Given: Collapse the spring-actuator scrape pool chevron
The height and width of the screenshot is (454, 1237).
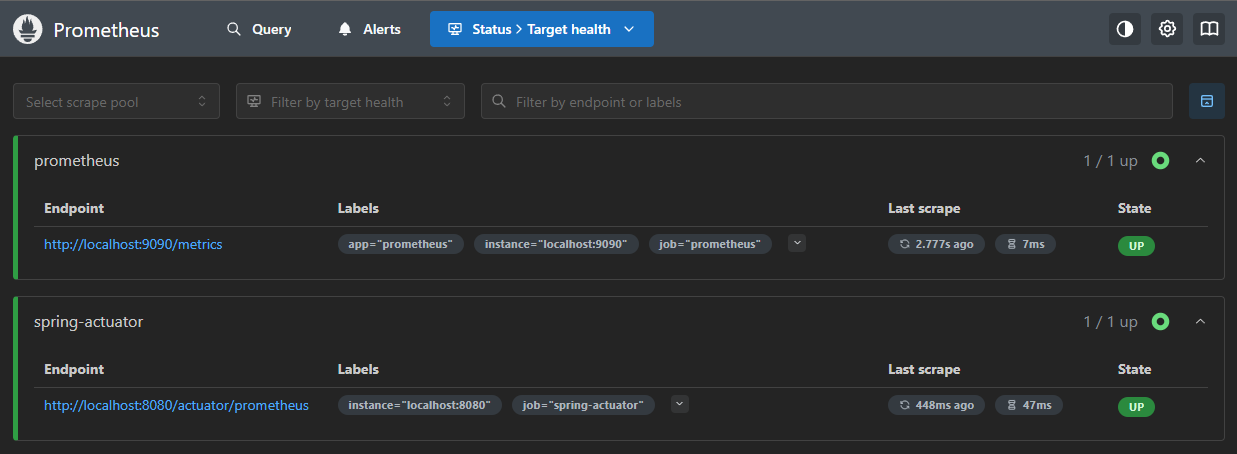Looking at the screenshot, I should click(x=1201, y=321).
